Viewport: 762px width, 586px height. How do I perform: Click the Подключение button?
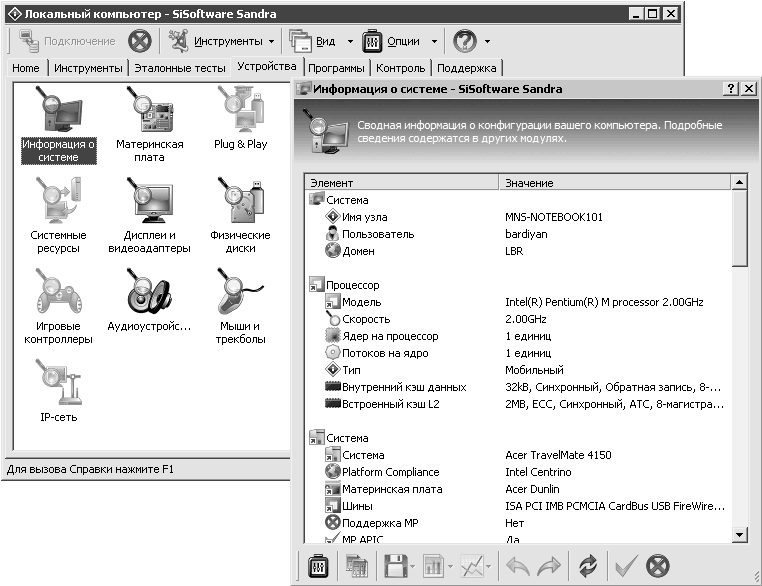tap(66, 41)
